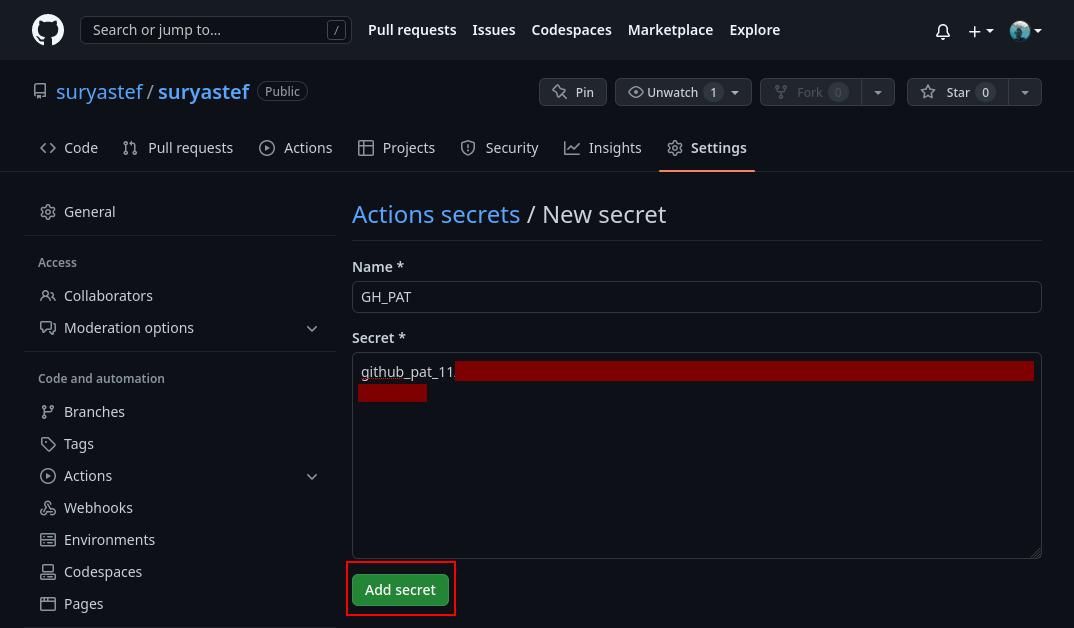Click the General gear icon
The width and height of the screenshot is (1074, 628).
point(48,212)
